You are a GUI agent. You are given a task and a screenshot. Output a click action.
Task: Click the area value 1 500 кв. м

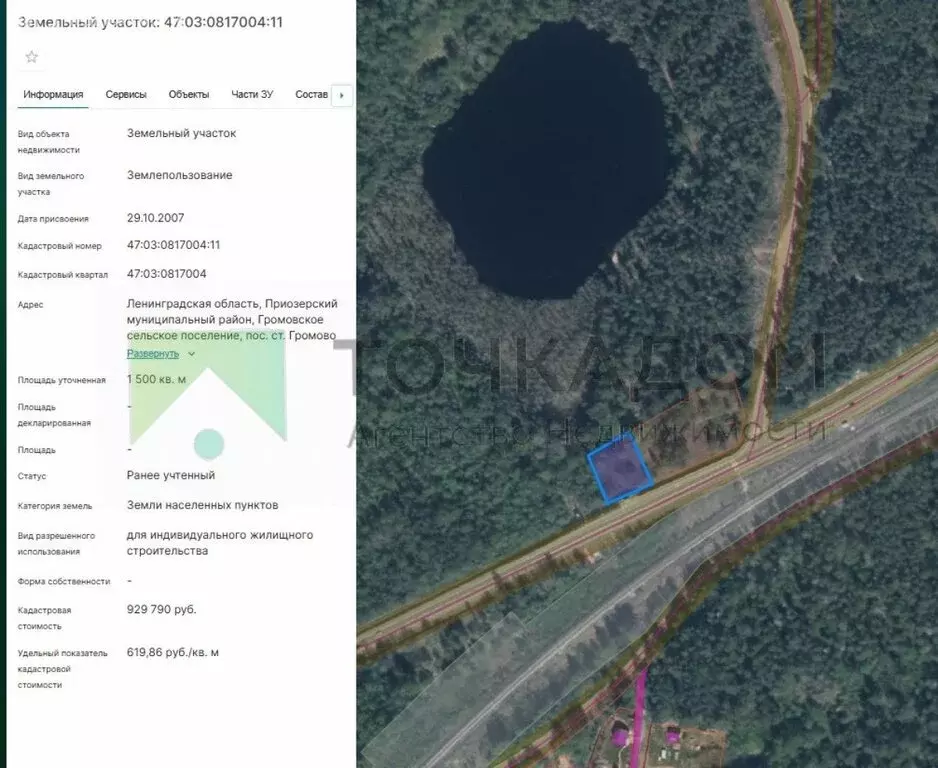156,379
